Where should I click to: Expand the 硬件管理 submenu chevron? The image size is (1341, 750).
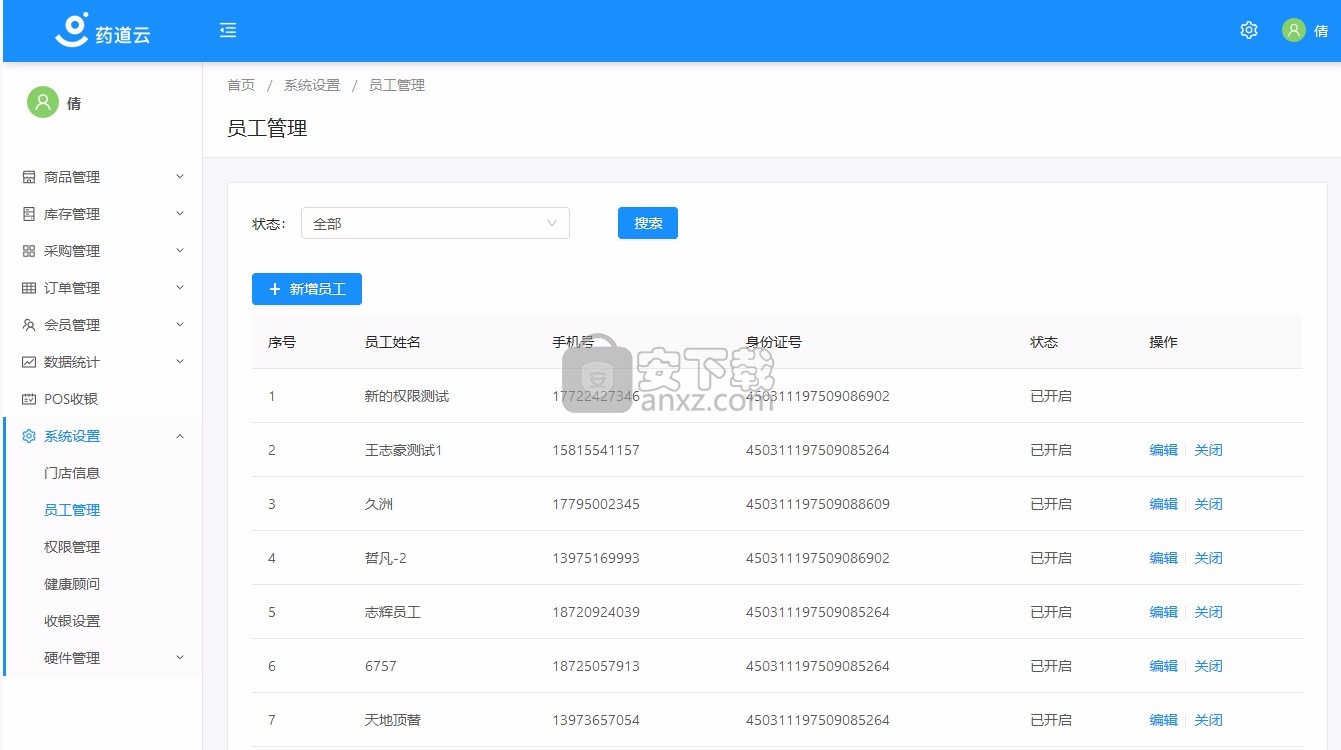[x=180, y=657]
